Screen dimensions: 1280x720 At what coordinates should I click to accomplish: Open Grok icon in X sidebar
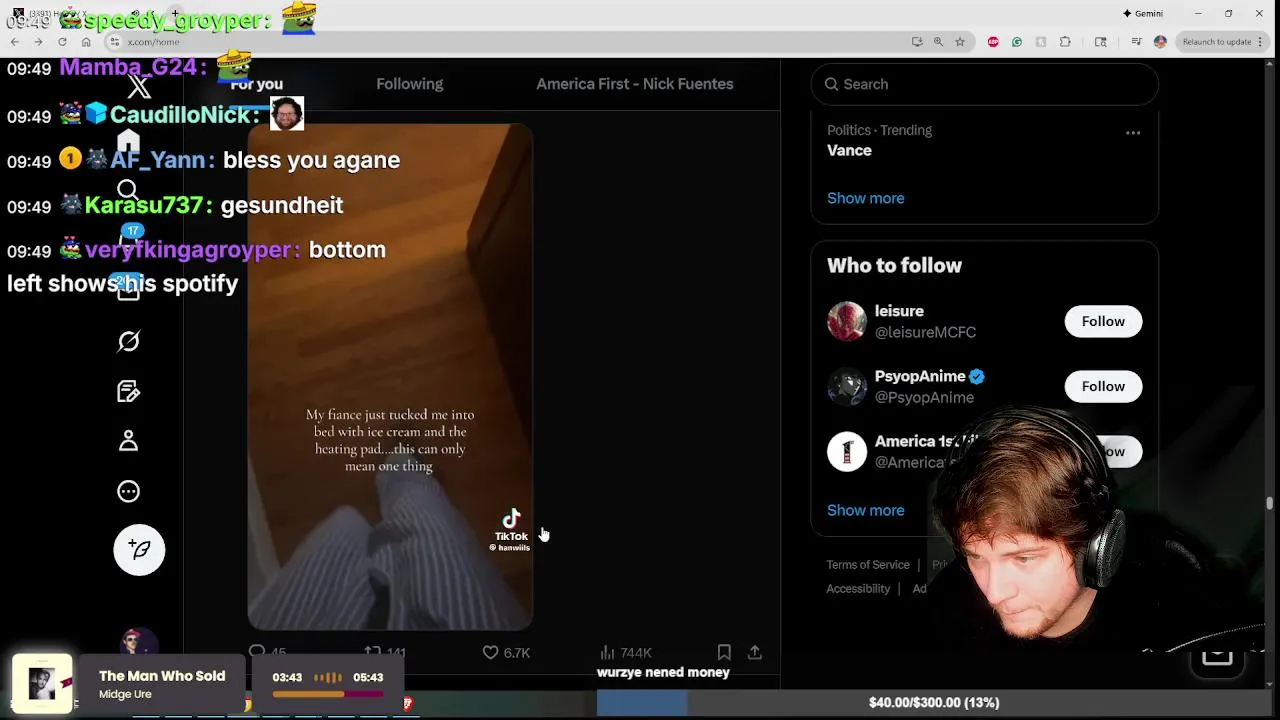pos(128,341)
